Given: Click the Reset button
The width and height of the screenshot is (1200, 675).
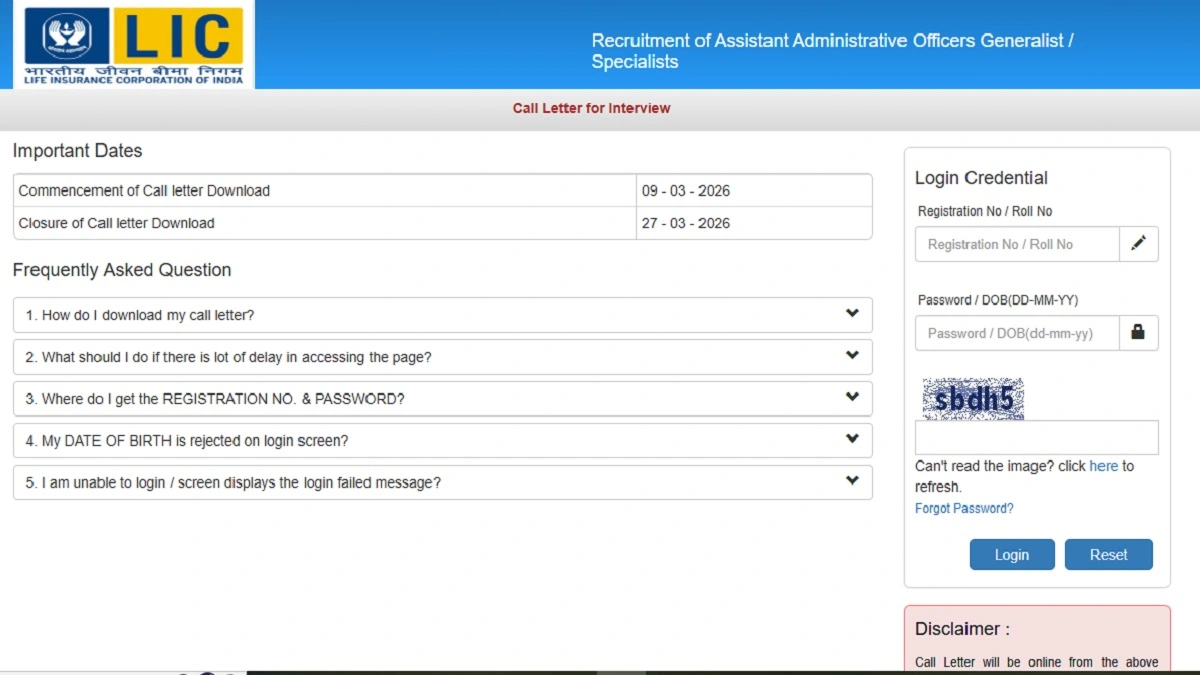Looking at the screenshot, I should (x=1108, y=554).
